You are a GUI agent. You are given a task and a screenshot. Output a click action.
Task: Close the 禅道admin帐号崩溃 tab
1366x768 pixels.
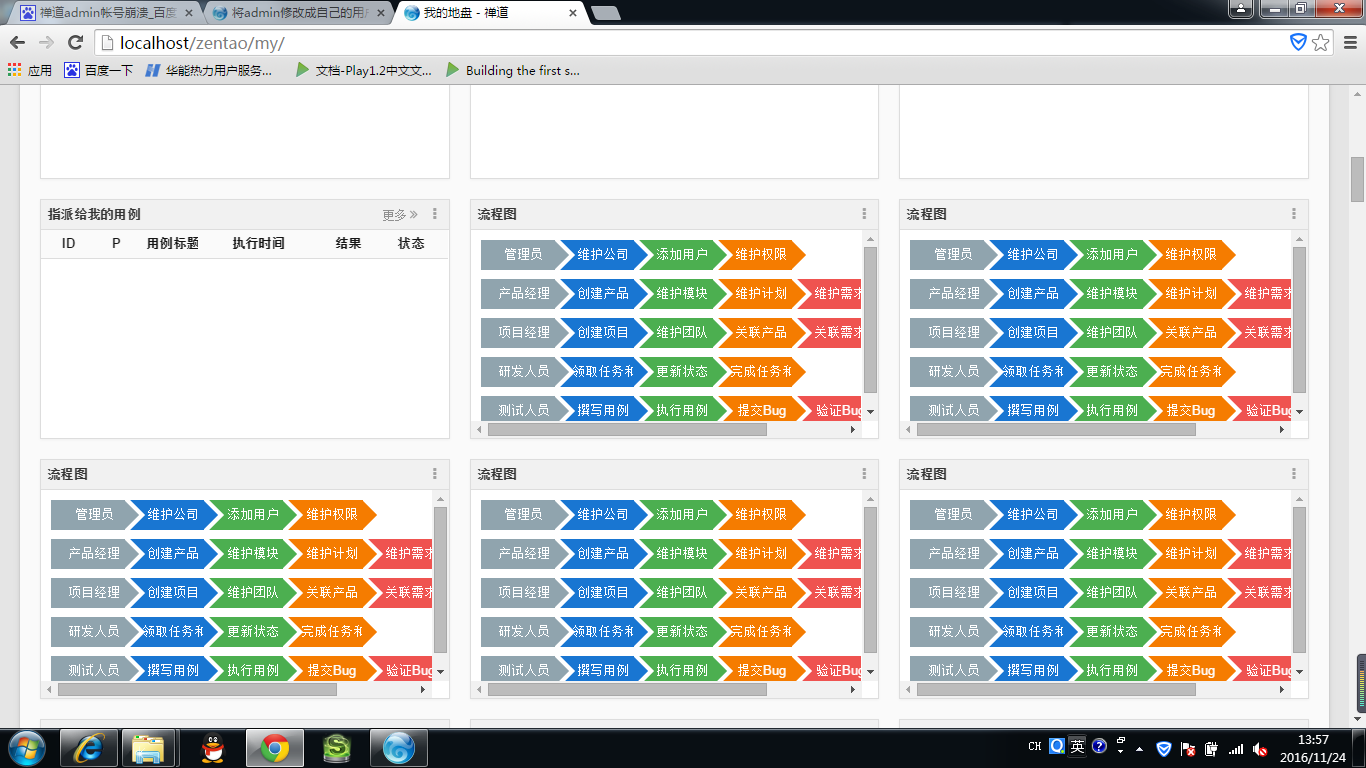(188, 13)
